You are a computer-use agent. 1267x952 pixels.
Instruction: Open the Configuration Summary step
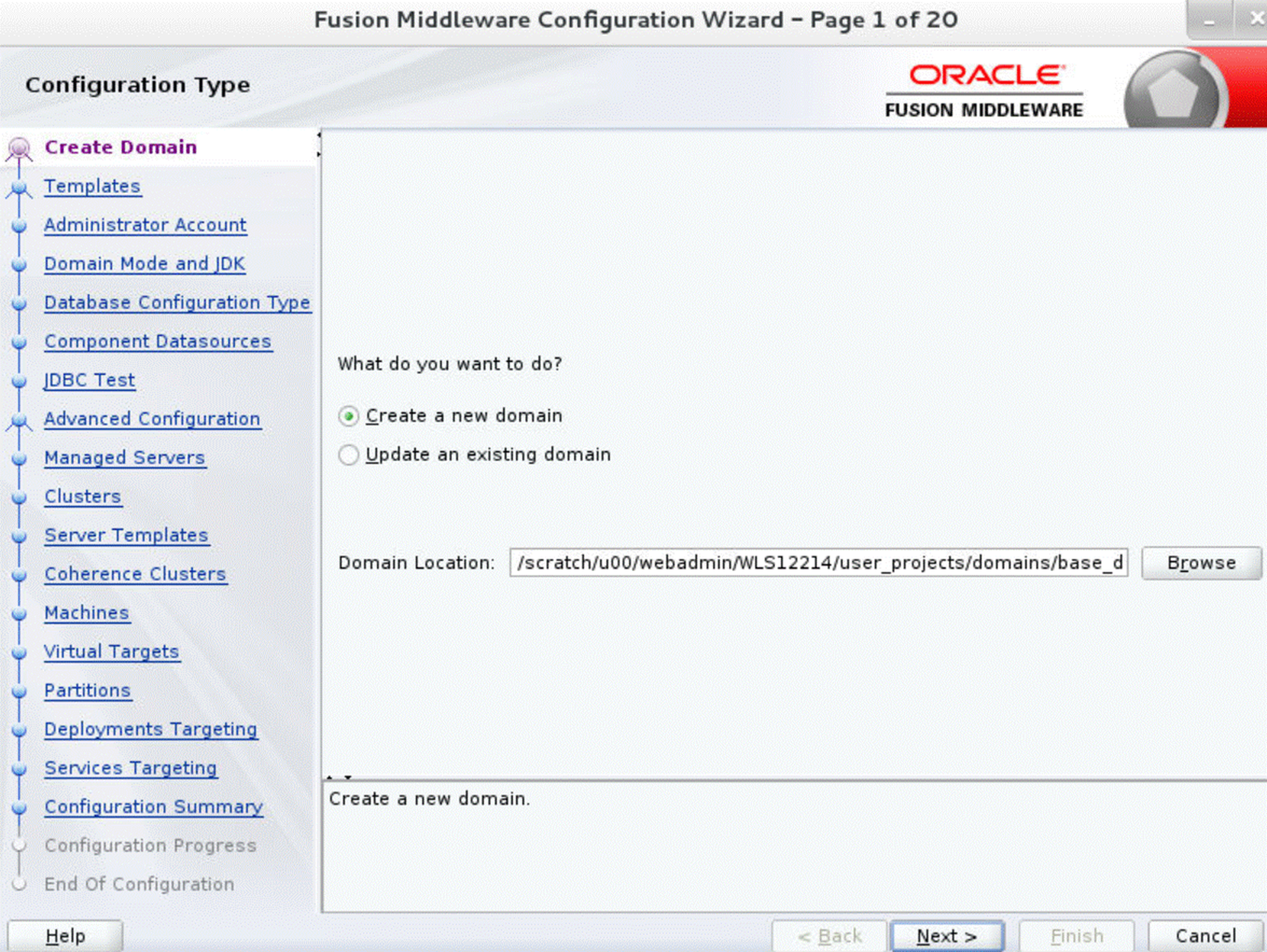click(x=152, y=807)
